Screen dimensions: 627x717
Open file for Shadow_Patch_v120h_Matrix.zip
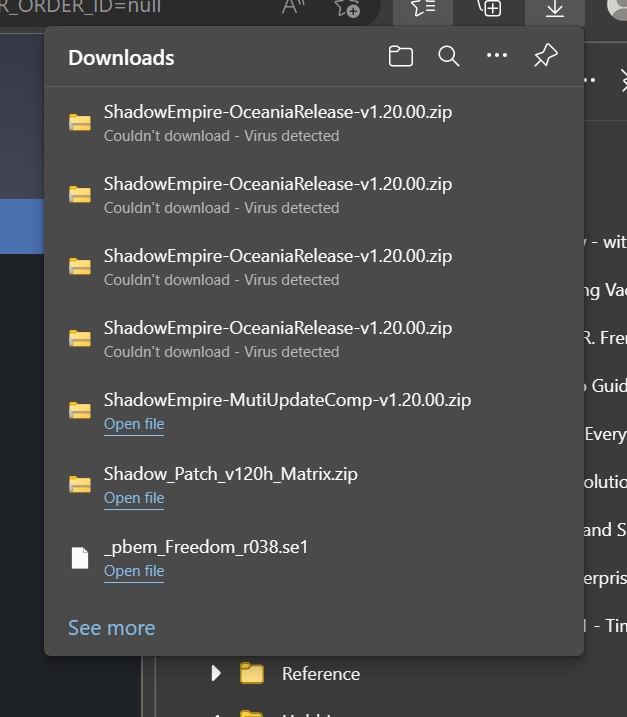click(x=134, y=498)
